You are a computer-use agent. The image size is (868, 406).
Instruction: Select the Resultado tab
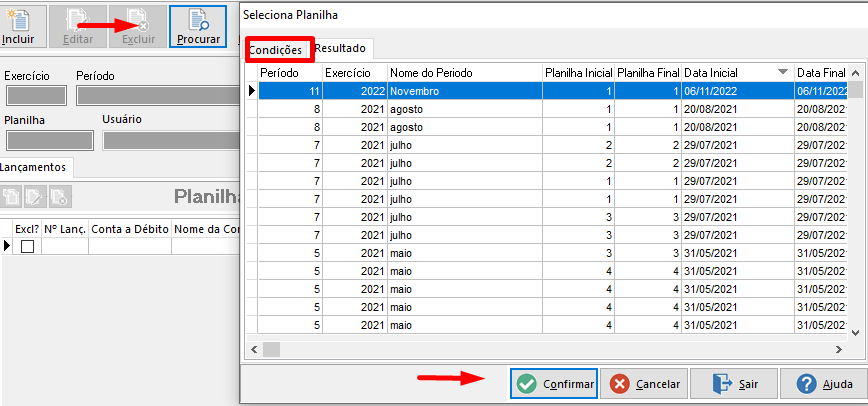340,48
